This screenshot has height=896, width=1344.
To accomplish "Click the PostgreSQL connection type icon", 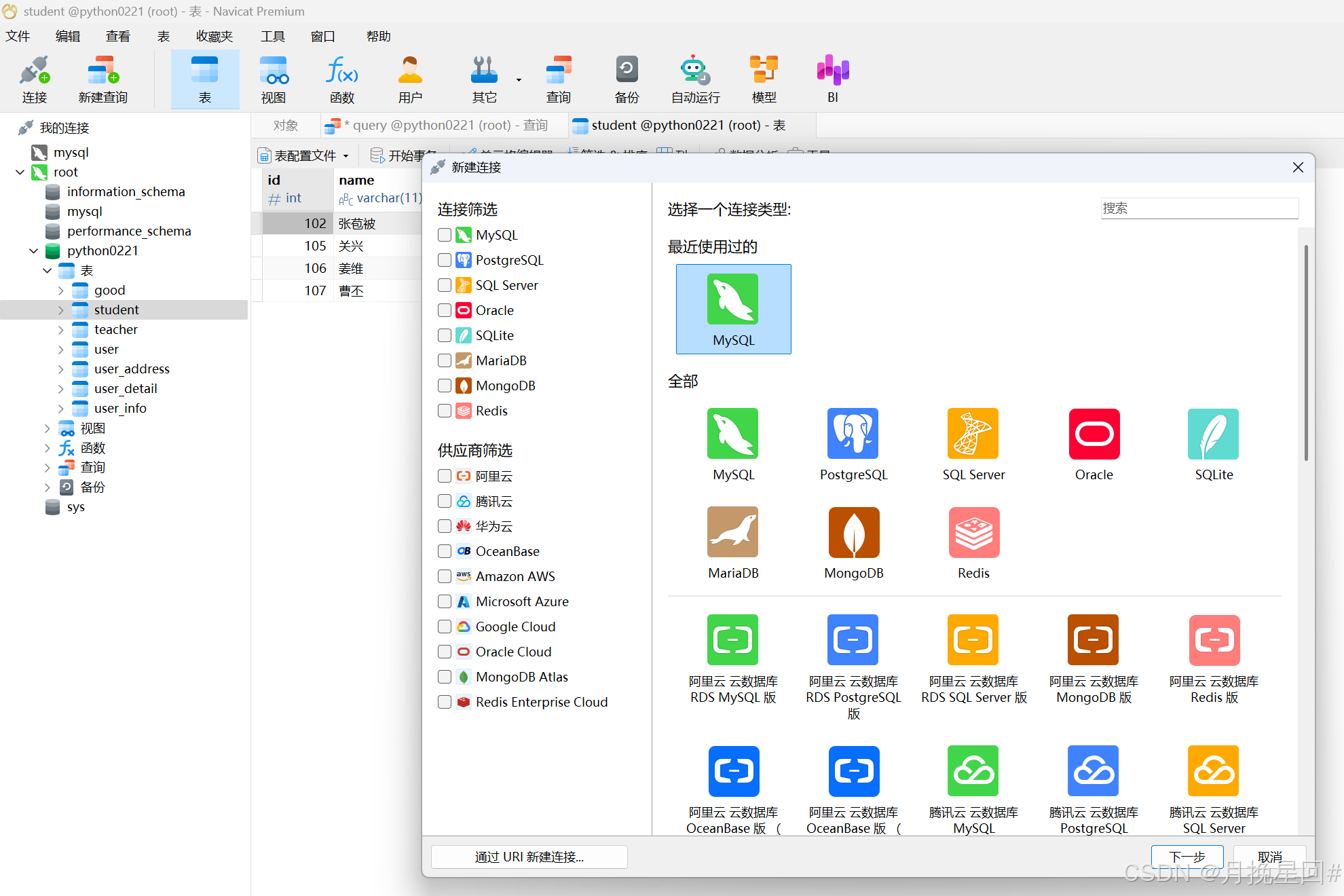I will click(x=853, y=434).
